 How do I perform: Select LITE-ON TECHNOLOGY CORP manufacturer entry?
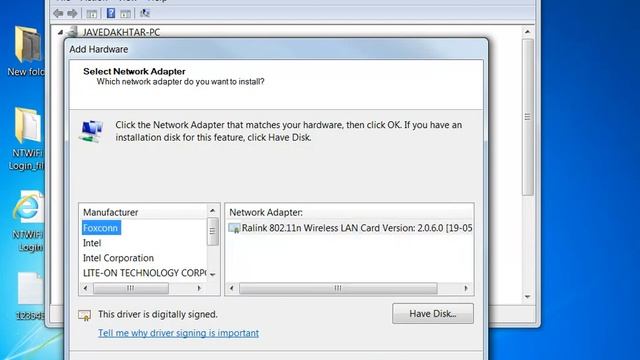(144, 273)
